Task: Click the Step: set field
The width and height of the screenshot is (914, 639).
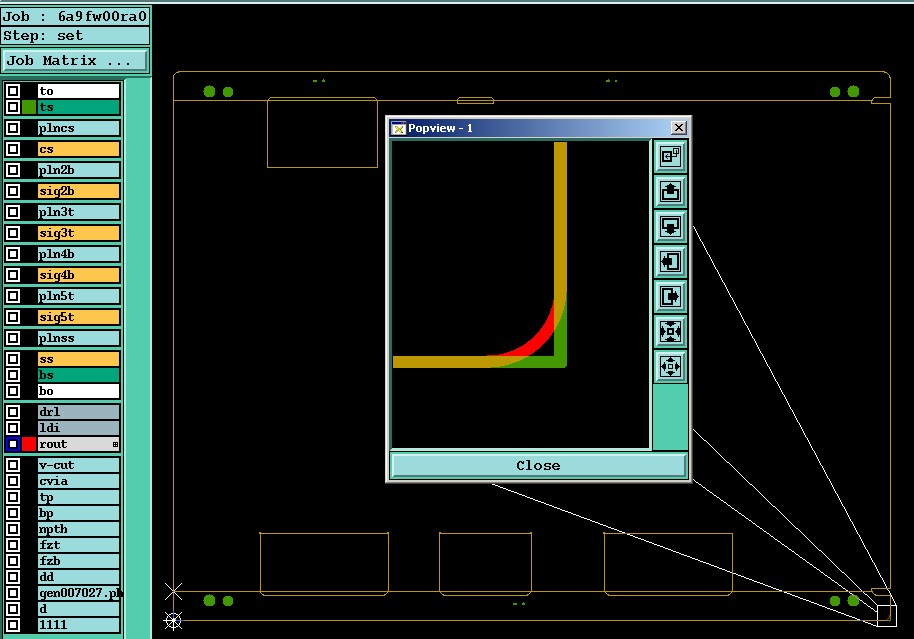Action: (75, 36)
